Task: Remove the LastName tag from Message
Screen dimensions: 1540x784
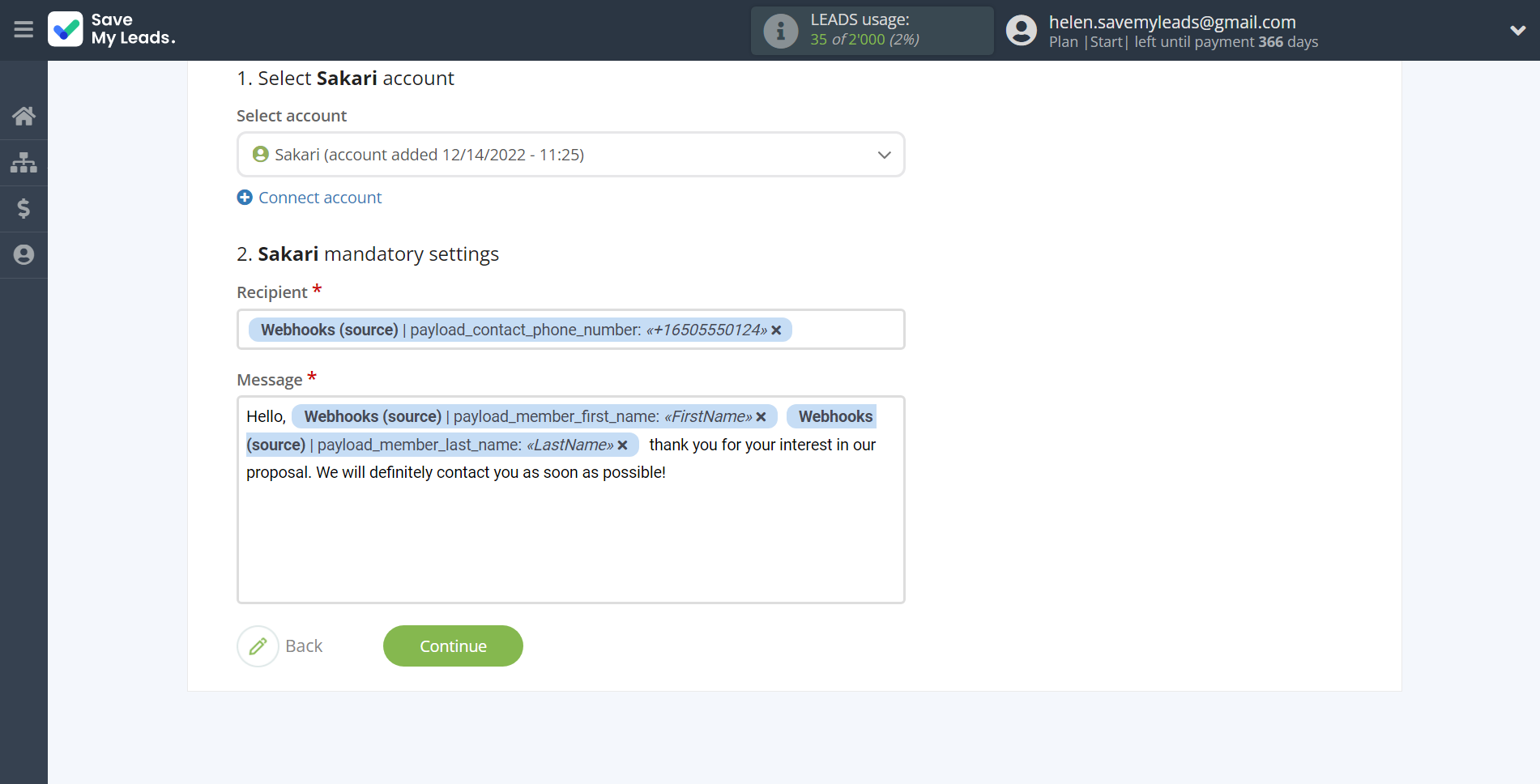Action: (622, 445)
